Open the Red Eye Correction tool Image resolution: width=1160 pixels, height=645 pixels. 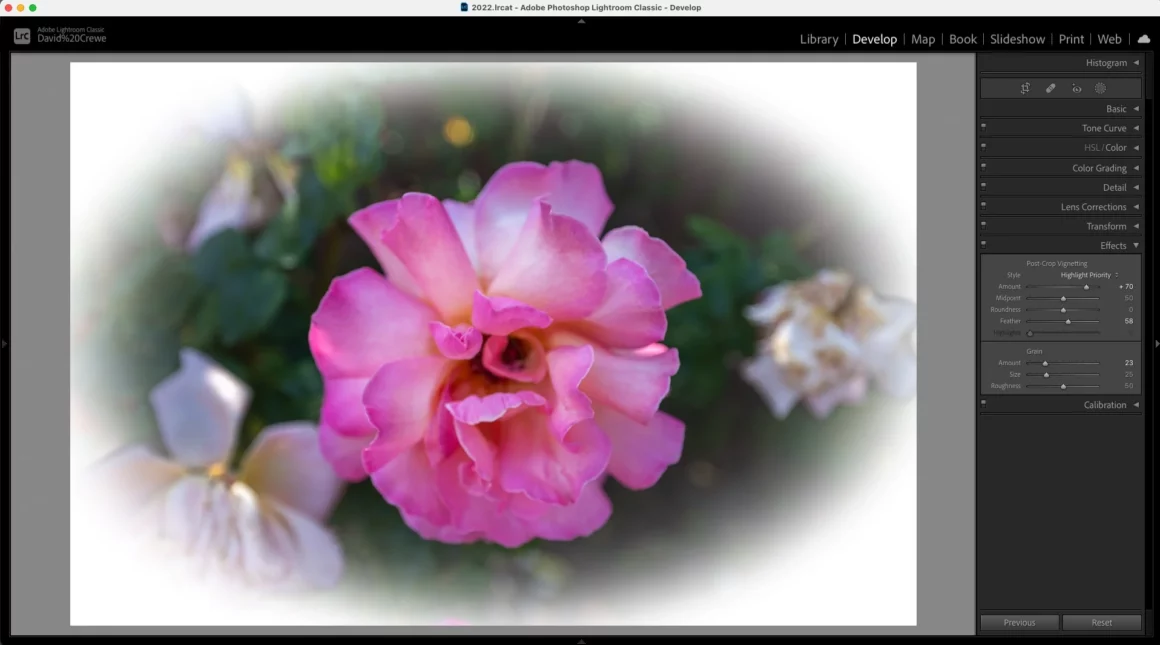pyautogui.click(x=1076, y=88)
